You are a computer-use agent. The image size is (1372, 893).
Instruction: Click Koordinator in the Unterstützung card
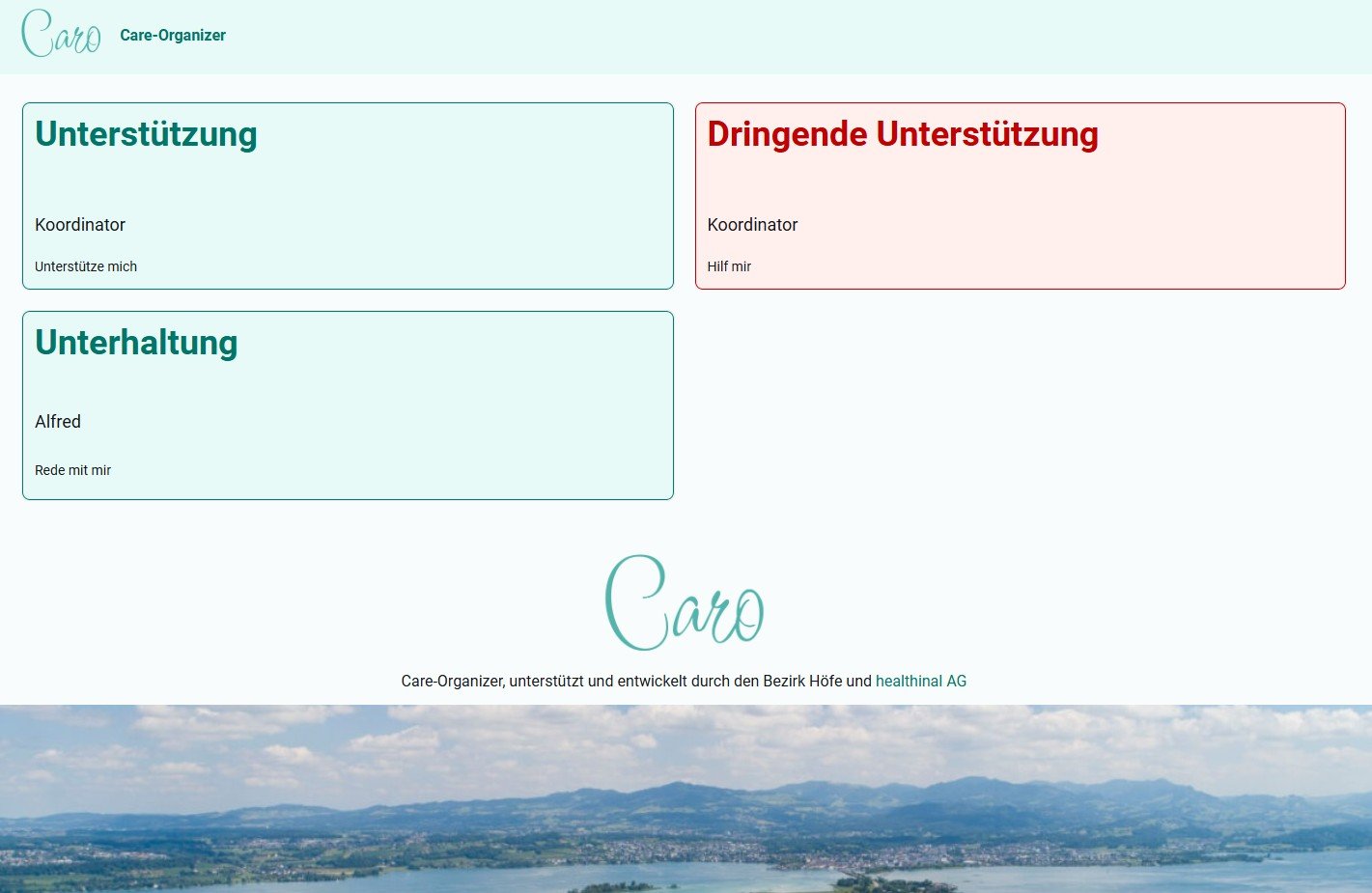tap(80, 225)
